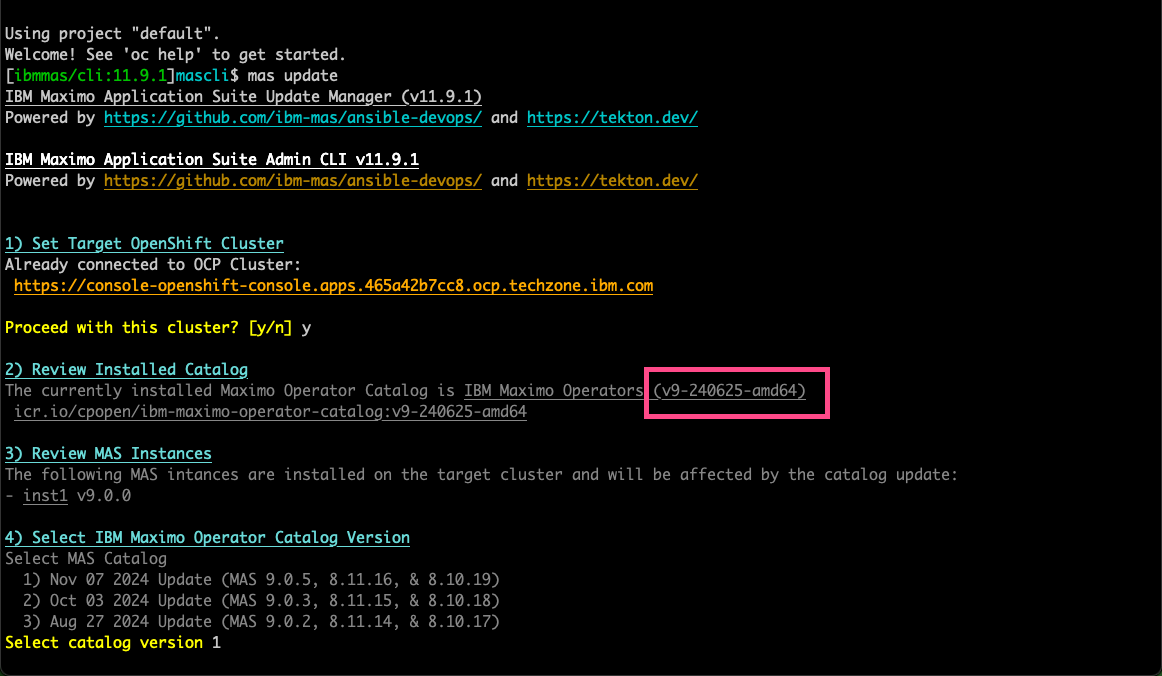The height and width of the screenshot is (676, 1162).
Task: Click the 'Welcome! See oc help' line
Action: point(176,55)
